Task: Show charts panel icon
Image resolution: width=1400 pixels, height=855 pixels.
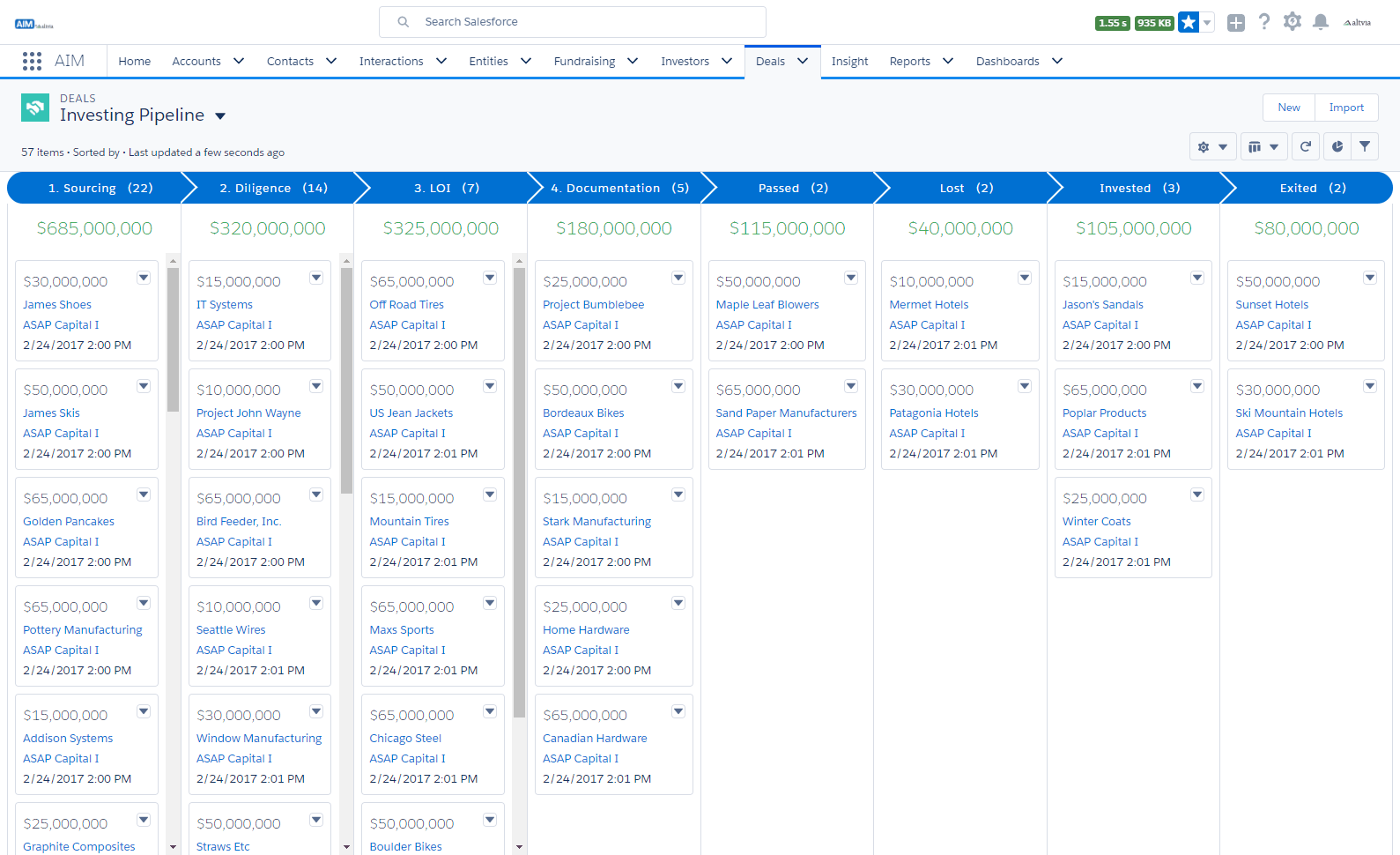Action: point(1337,147)
